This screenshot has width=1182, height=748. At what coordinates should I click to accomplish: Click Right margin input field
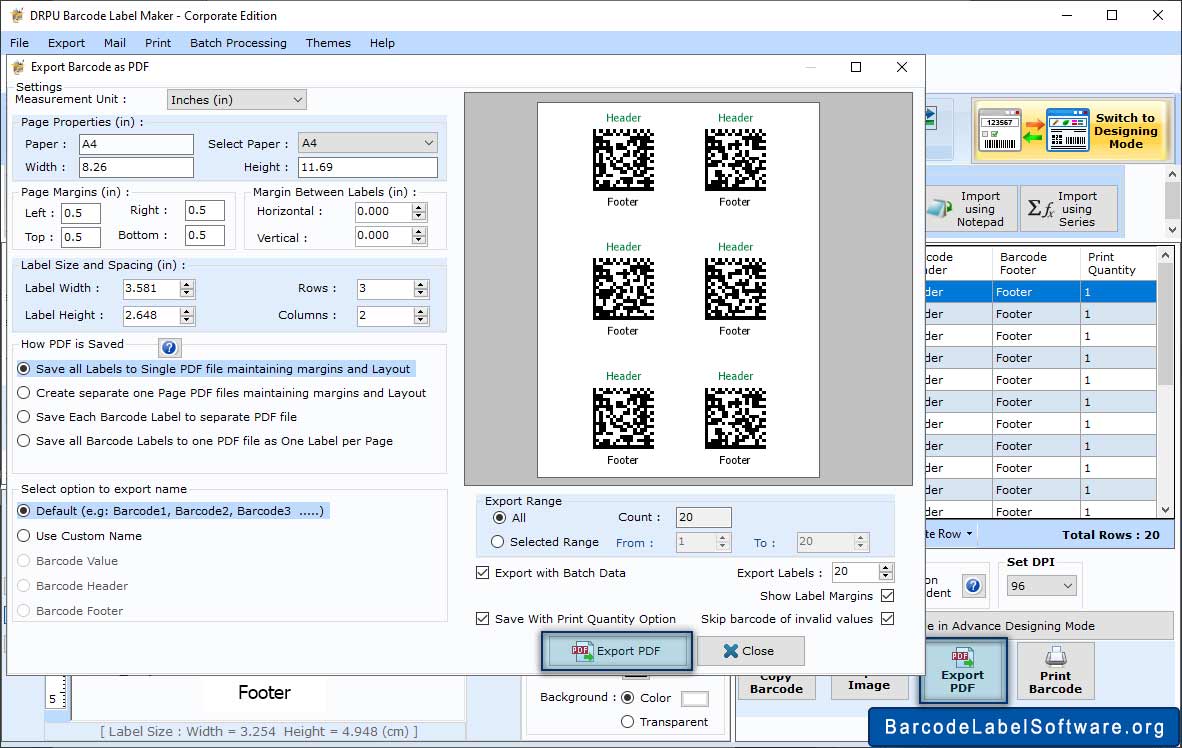(x=204, y=210)
